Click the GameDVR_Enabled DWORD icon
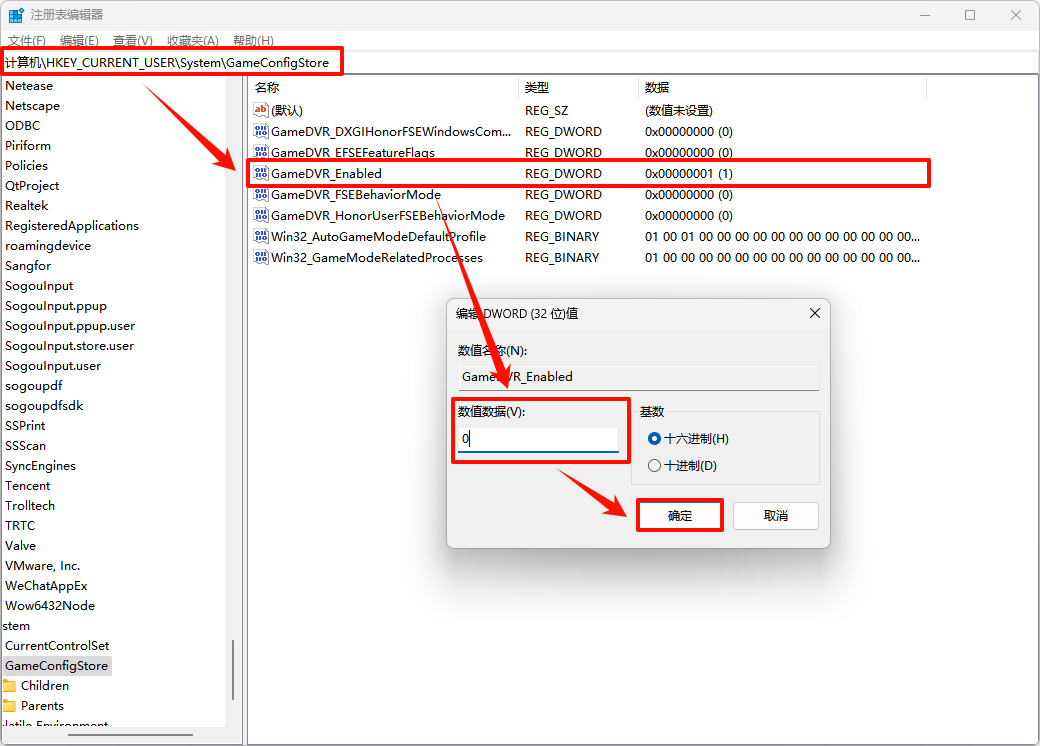Screen dimensions: 1040x746 [x=258, y=173]
